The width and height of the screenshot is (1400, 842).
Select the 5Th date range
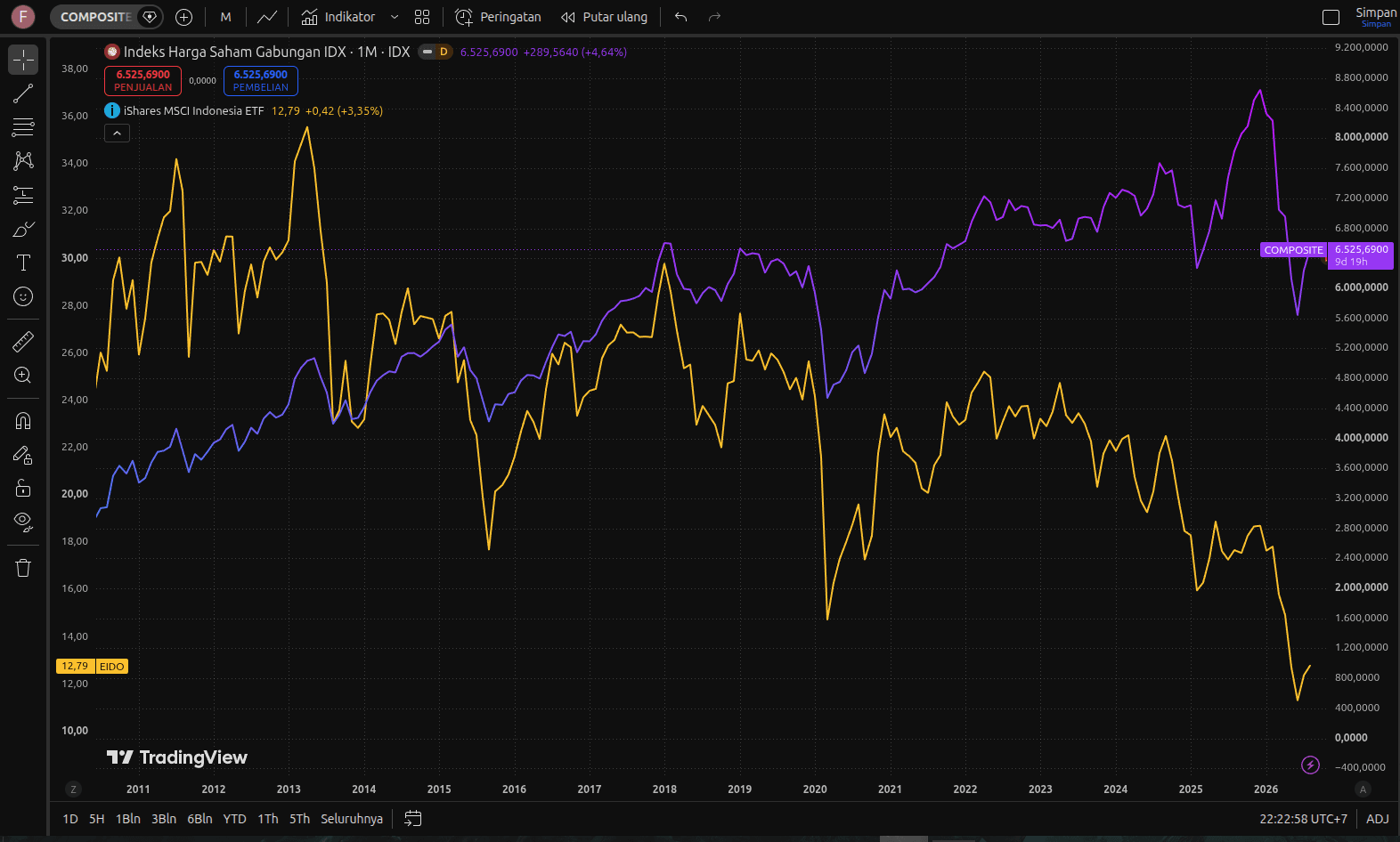300,819
